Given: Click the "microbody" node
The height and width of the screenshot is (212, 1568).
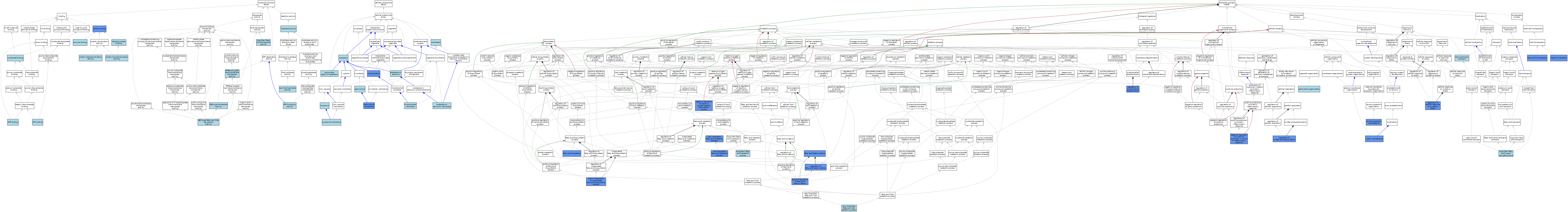Looking at the screenshot, I should (359, 74).
